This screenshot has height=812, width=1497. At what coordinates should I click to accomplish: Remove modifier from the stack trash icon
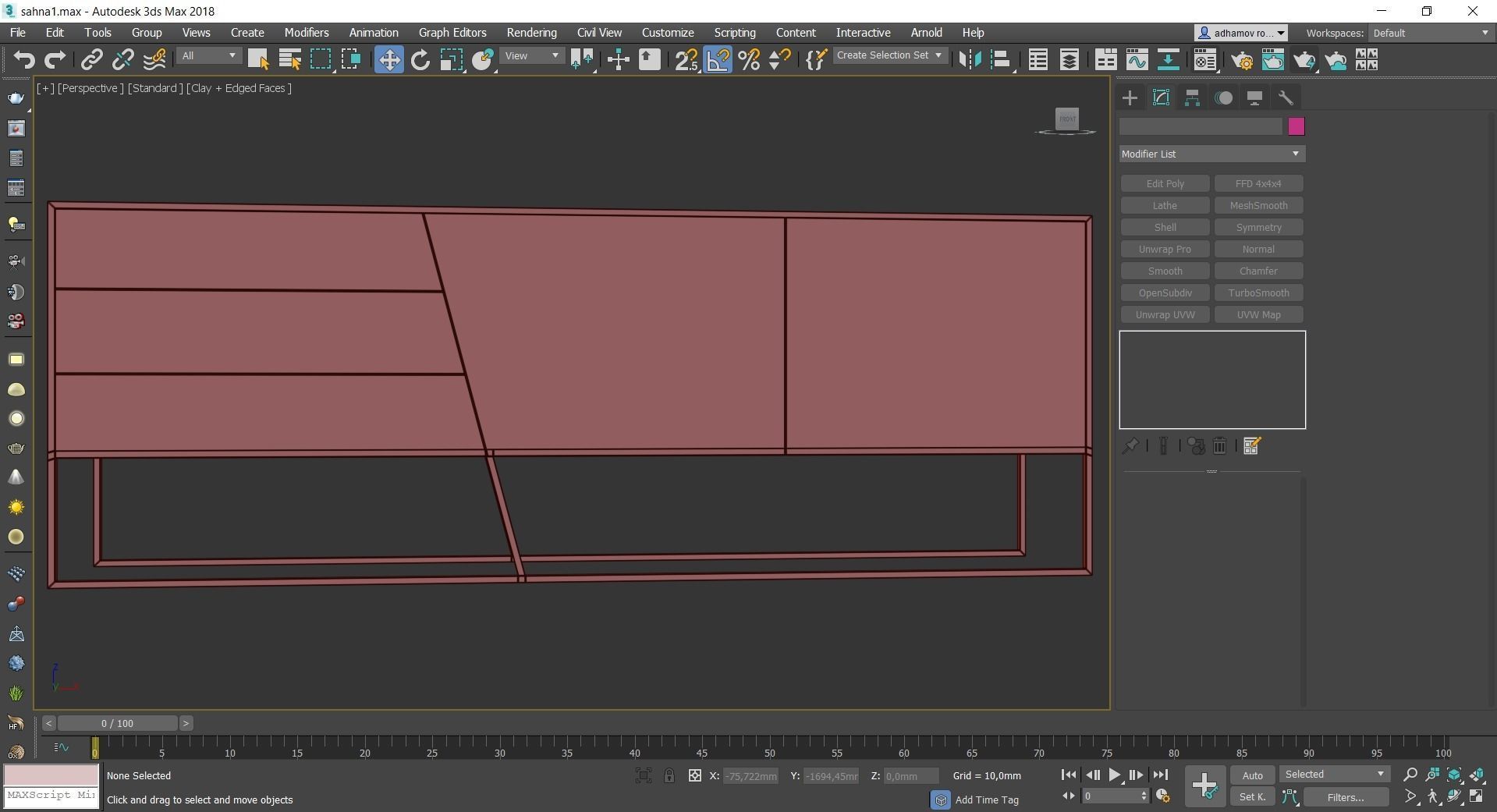pyautogui.click(x=1219, y=446)
